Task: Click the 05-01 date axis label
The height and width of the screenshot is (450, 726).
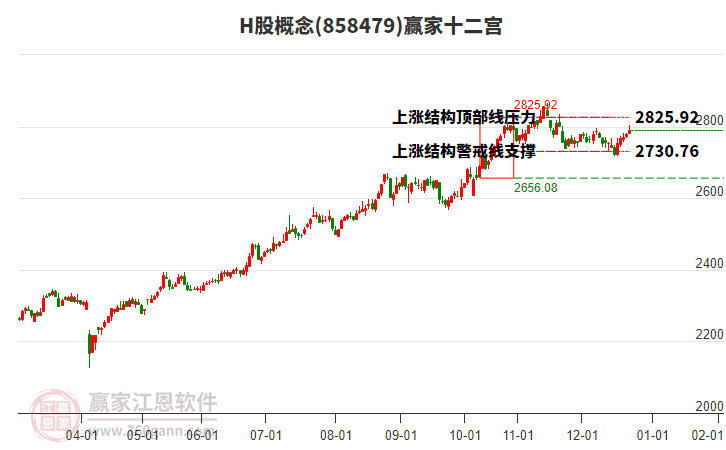Action: pos(143,435)
